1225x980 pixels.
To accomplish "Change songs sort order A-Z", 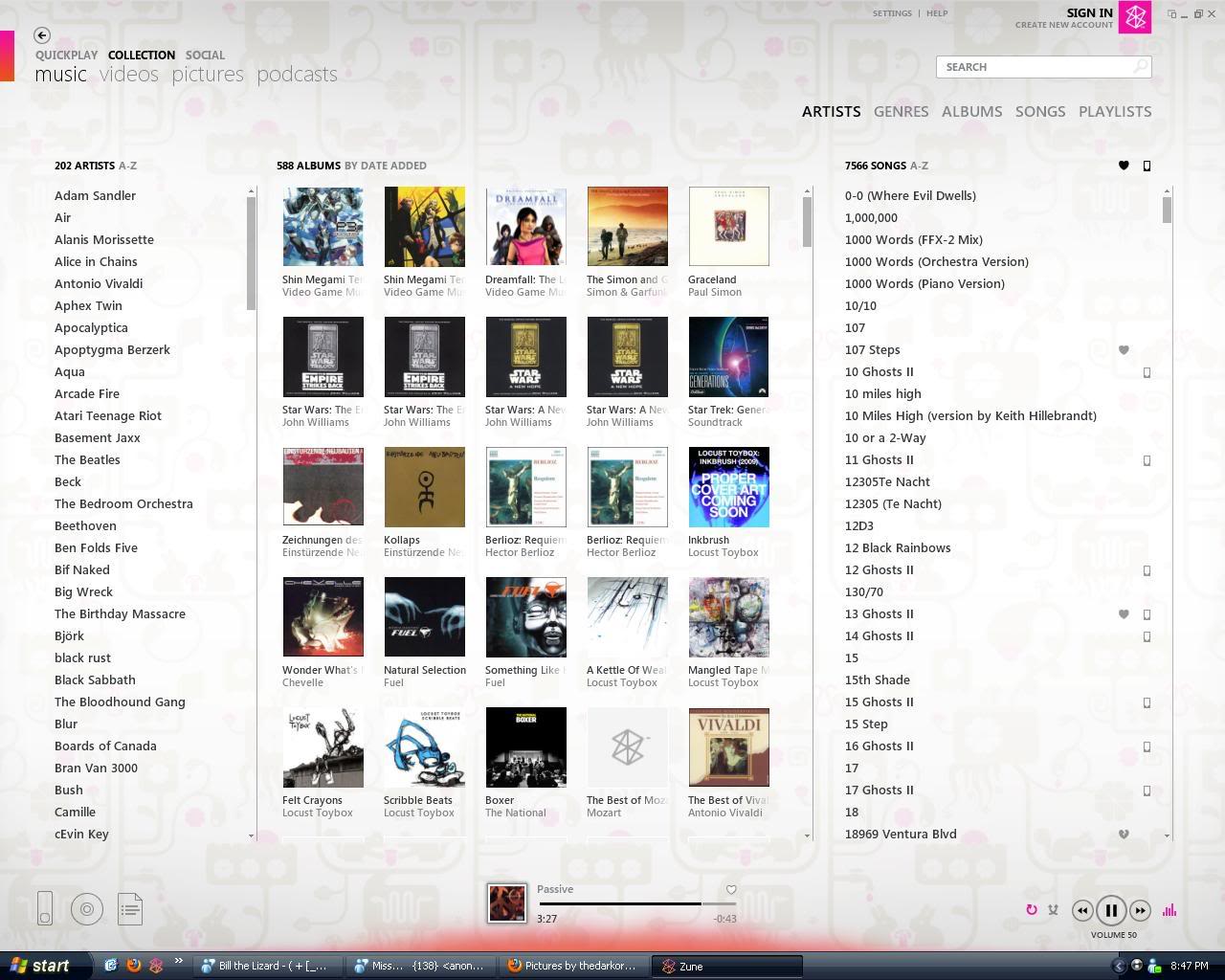I will pyautogui.click(x=919, y=166).
